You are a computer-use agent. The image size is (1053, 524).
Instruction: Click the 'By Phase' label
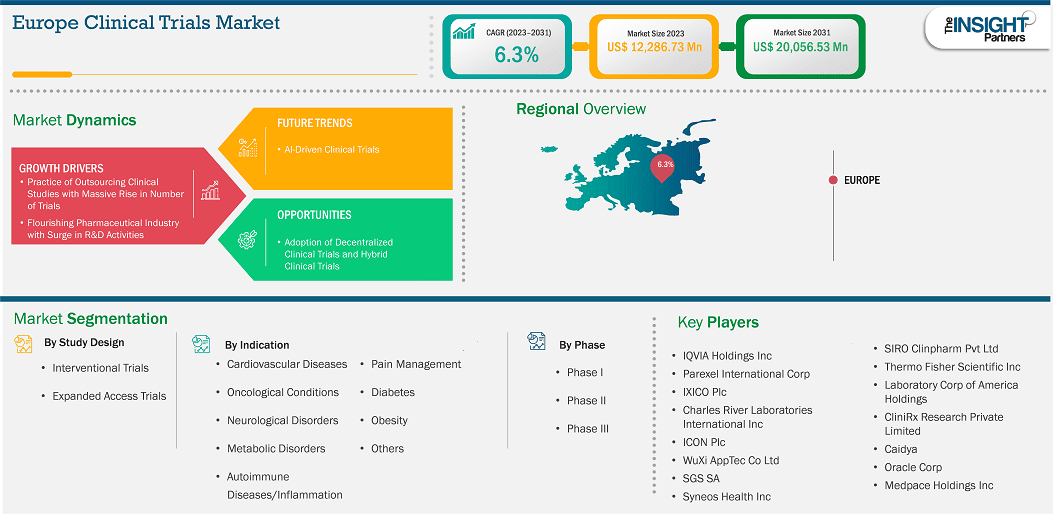582,345
